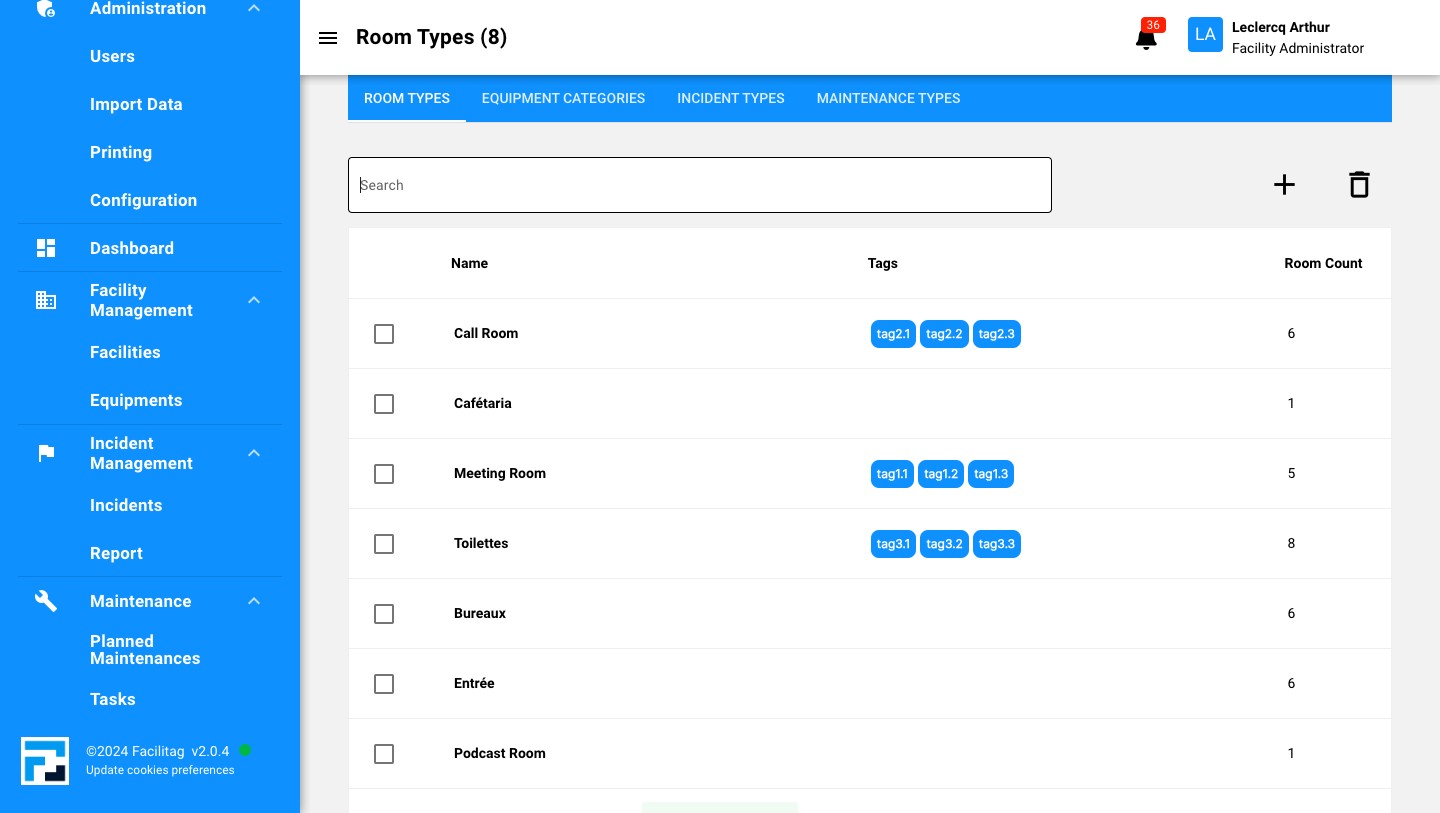This screenshot has width=1440, height=813.
Task: Open the Maintenance Types tab
Action: pos(888,98)
